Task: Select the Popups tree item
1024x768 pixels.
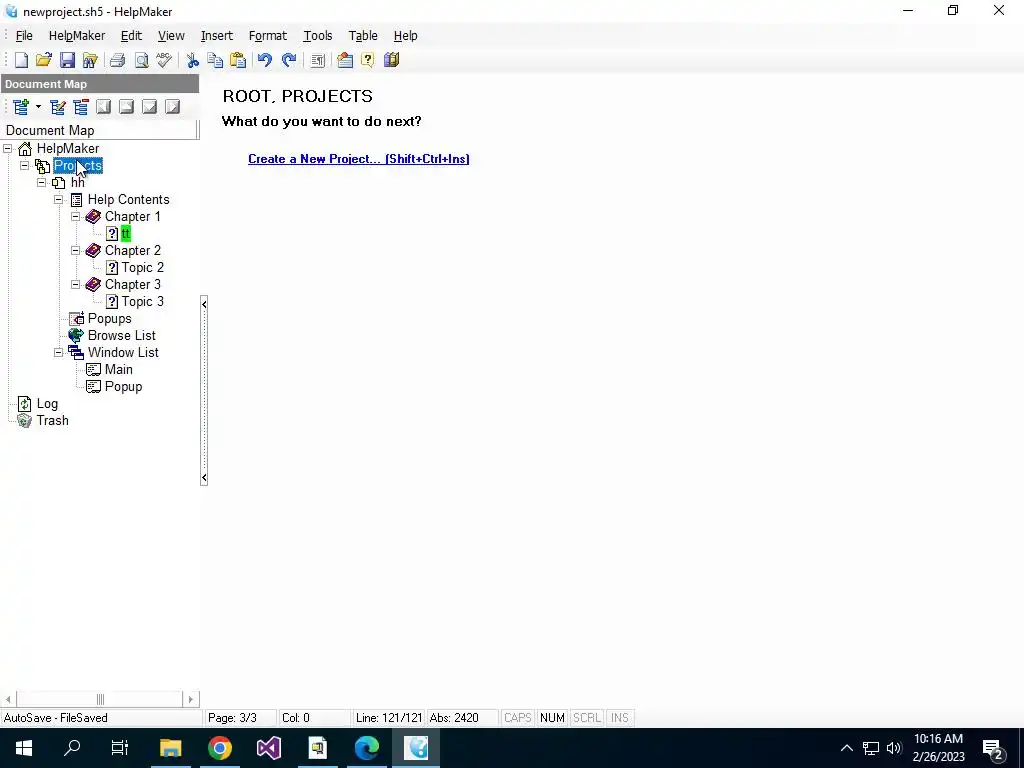Action: tap(110, 319)
